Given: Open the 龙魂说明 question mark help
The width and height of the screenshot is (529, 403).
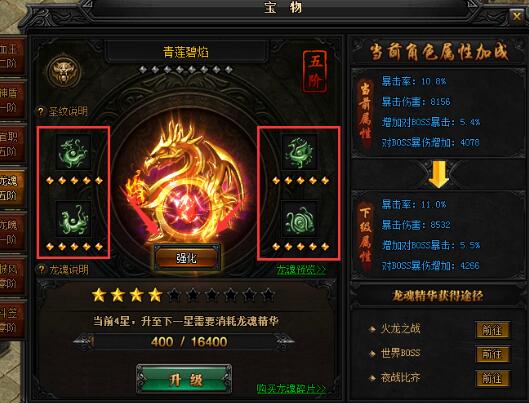Looking at the screenshot, I should pyautogui.click(x=41, y=269).
